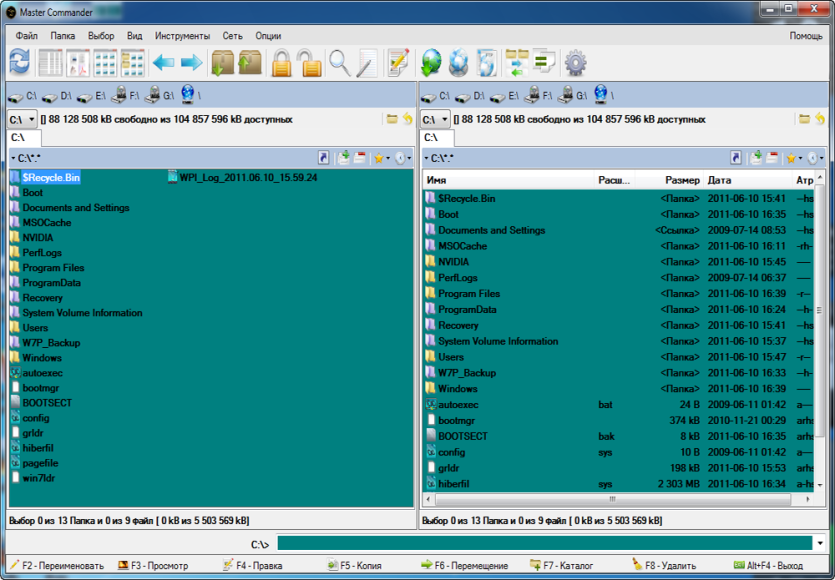Screen dimensions: 835x580
Task: Click the command line input field
Action: point(545,544)
